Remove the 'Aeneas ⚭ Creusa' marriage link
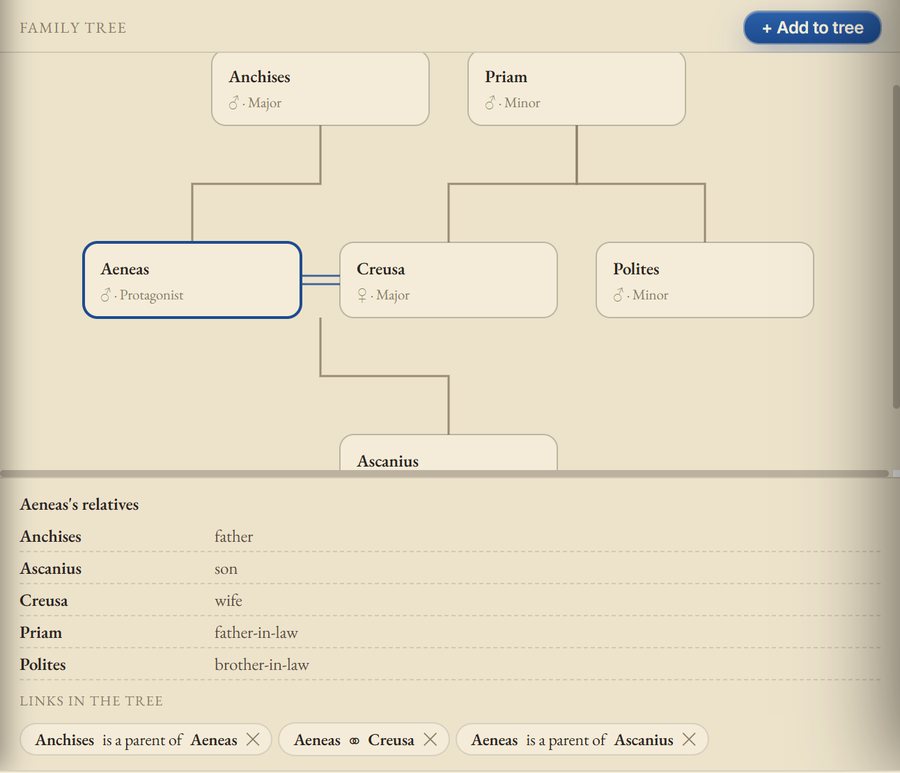The height and width of the screenshot is (773, 900). point(430,739)
